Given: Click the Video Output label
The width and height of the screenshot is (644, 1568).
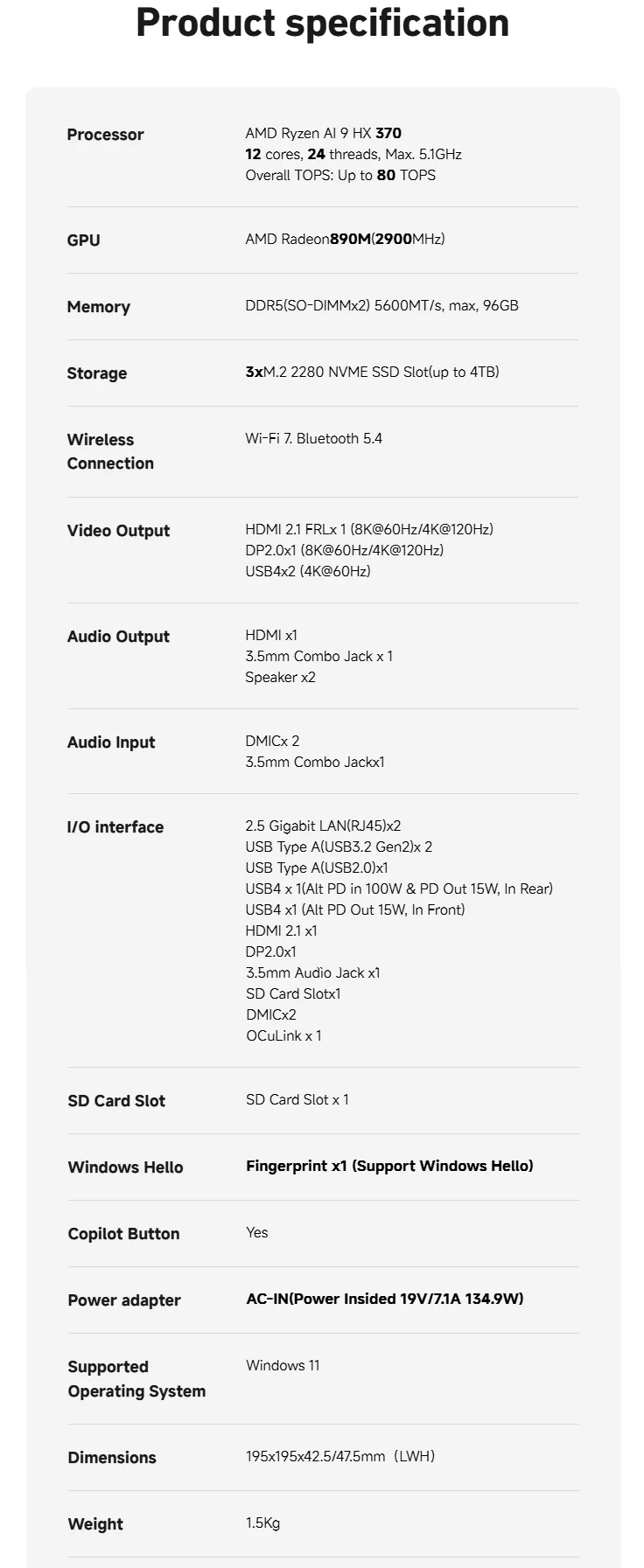Looking at the screenshot, I should pos(118,531).
